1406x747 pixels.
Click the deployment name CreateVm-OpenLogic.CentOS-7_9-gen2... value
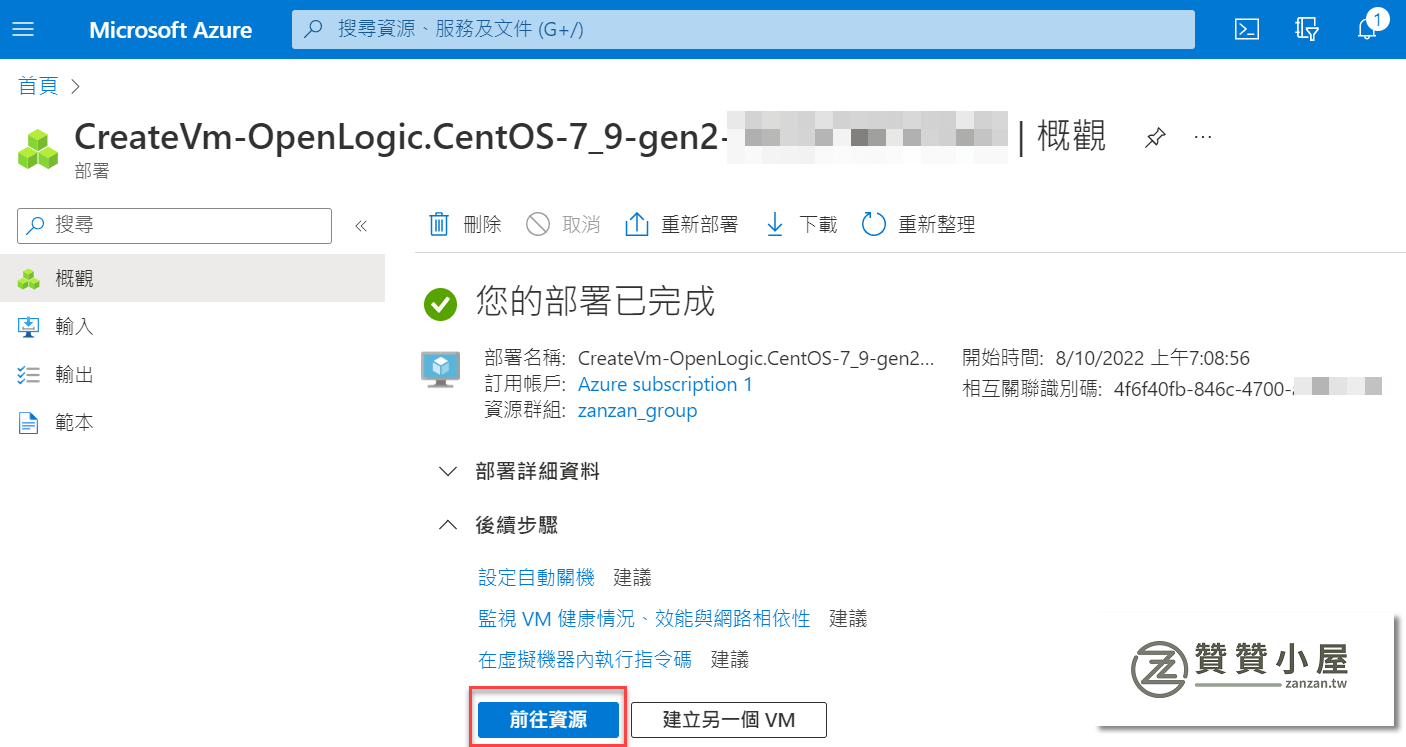click(x=757, y=358)
